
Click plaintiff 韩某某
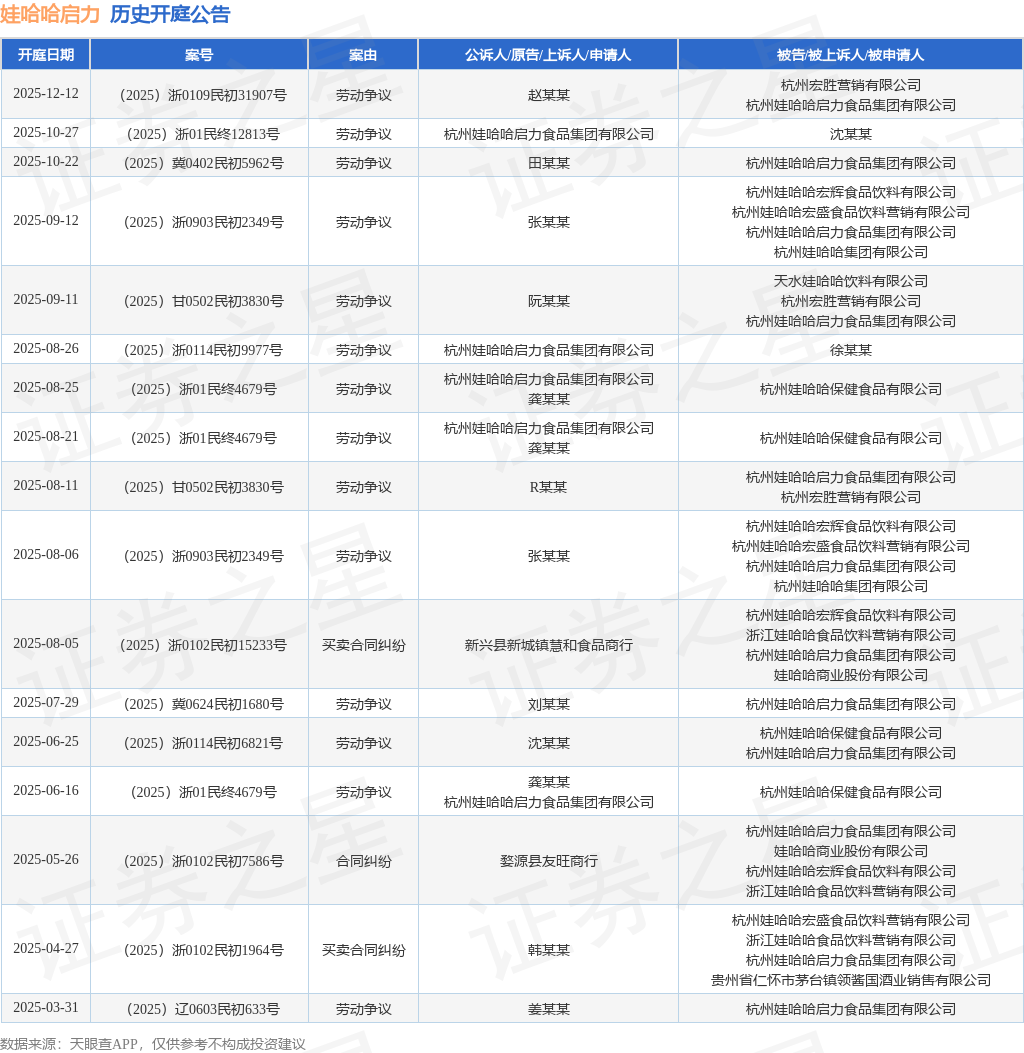[x=549, y=950]
